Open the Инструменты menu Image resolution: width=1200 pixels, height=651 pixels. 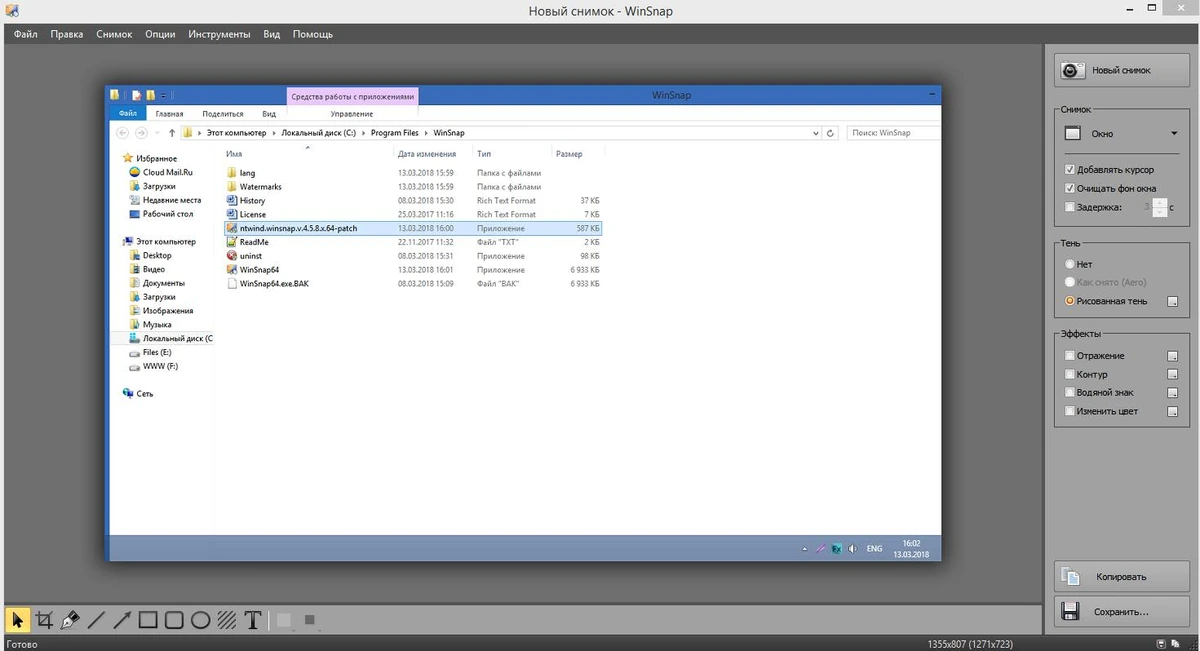coord(219,34)
